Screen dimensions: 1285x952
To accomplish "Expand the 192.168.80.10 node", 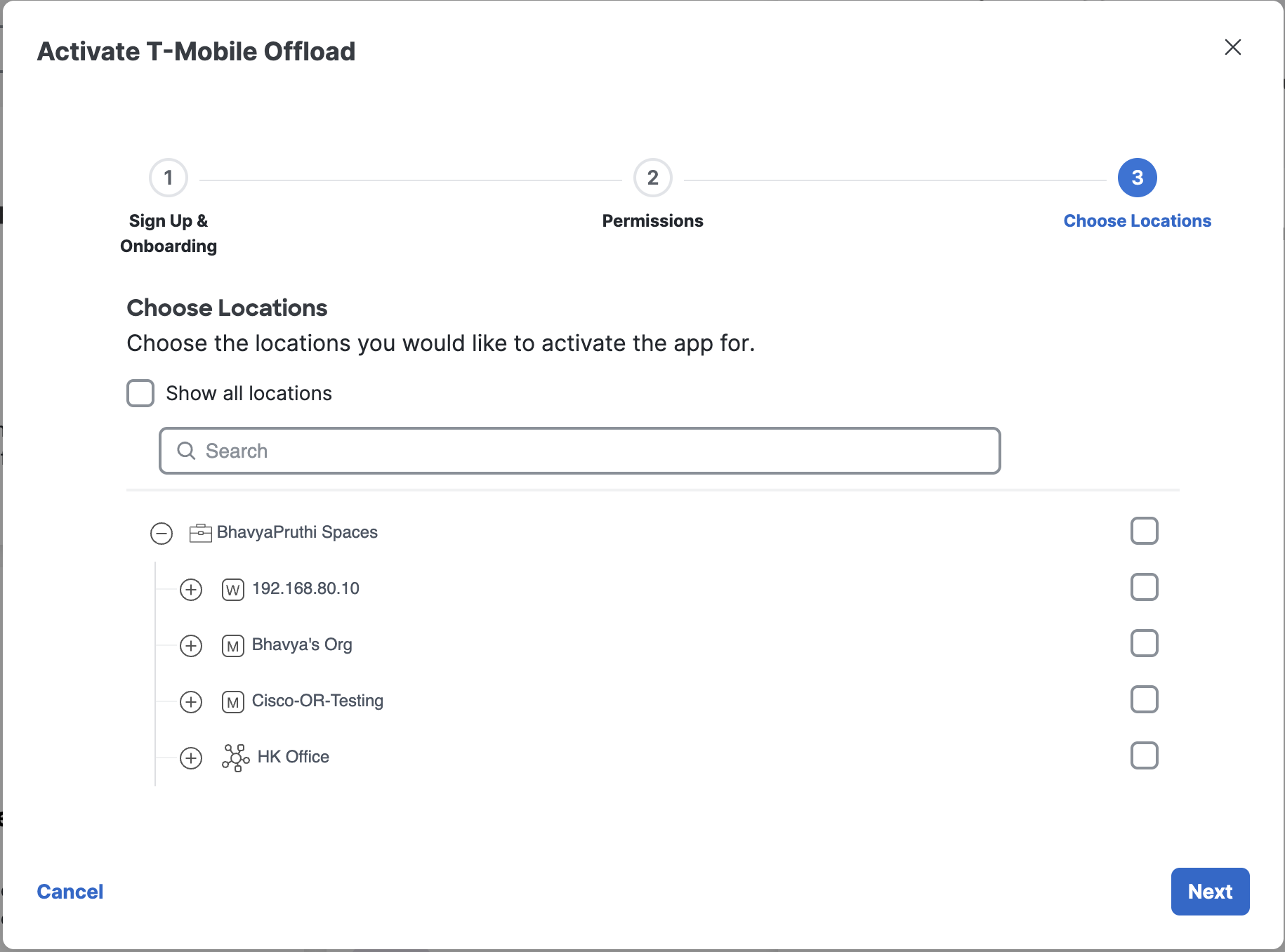I will click(x=191, y=589).
